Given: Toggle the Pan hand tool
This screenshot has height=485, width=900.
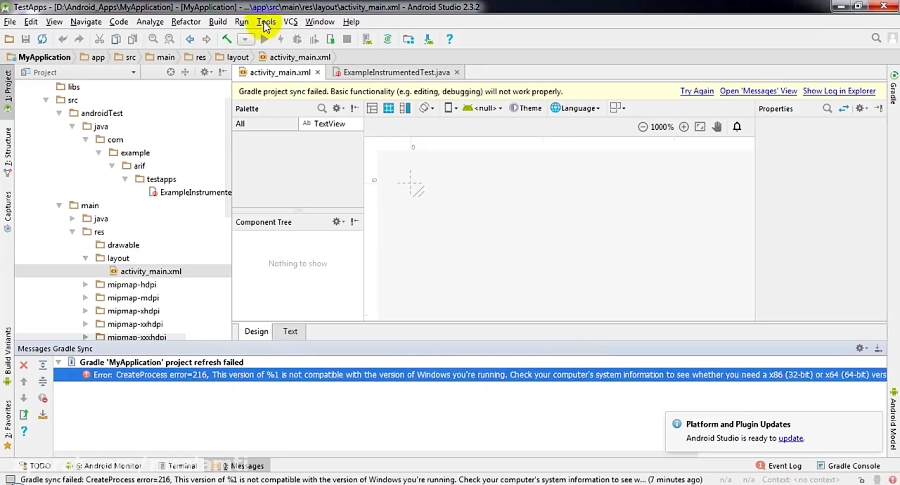Looking at the screenshot, I should (x=717, y=127).
